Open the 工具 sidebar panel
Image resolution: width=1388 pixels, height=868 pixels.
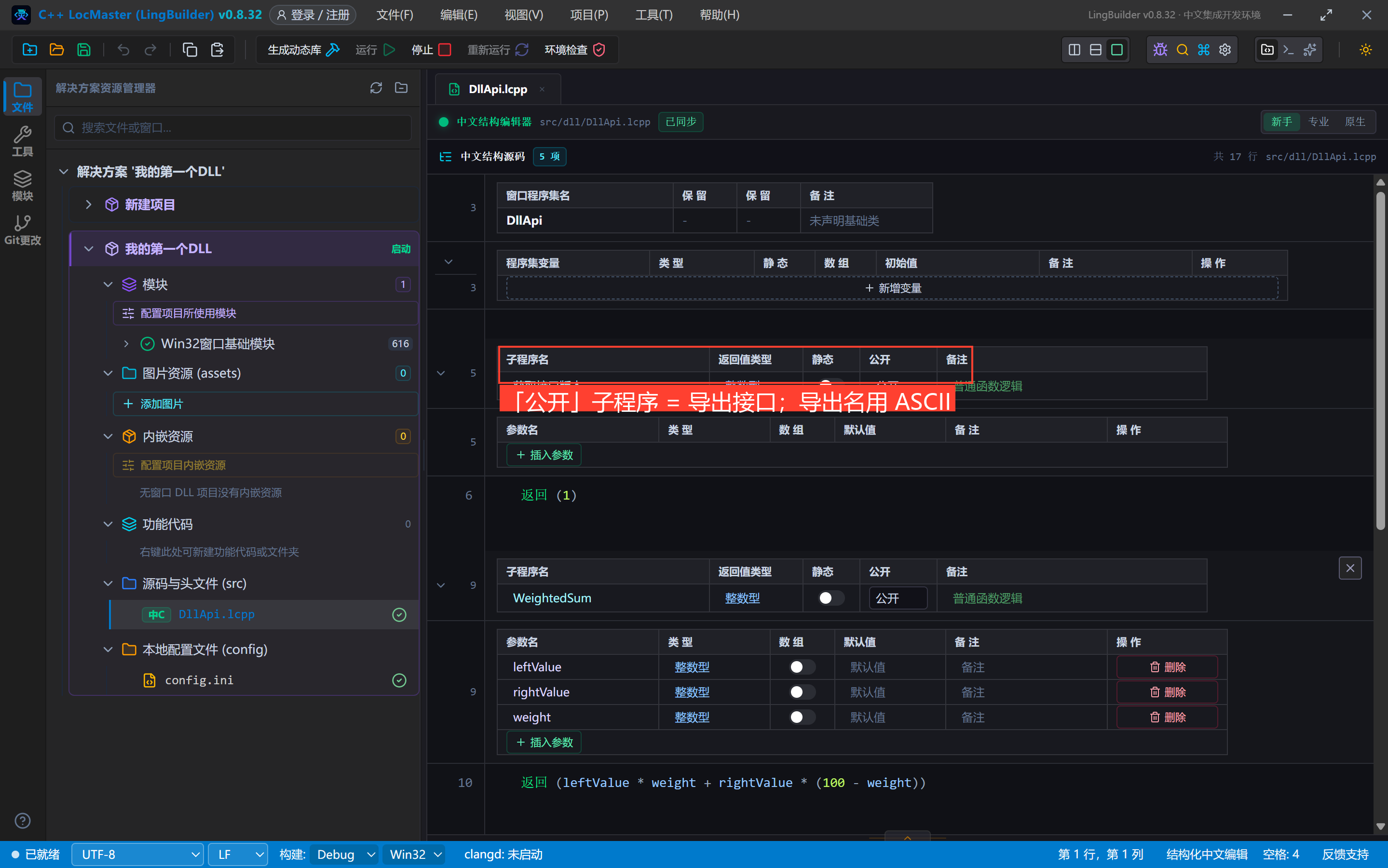coord(22,141)
